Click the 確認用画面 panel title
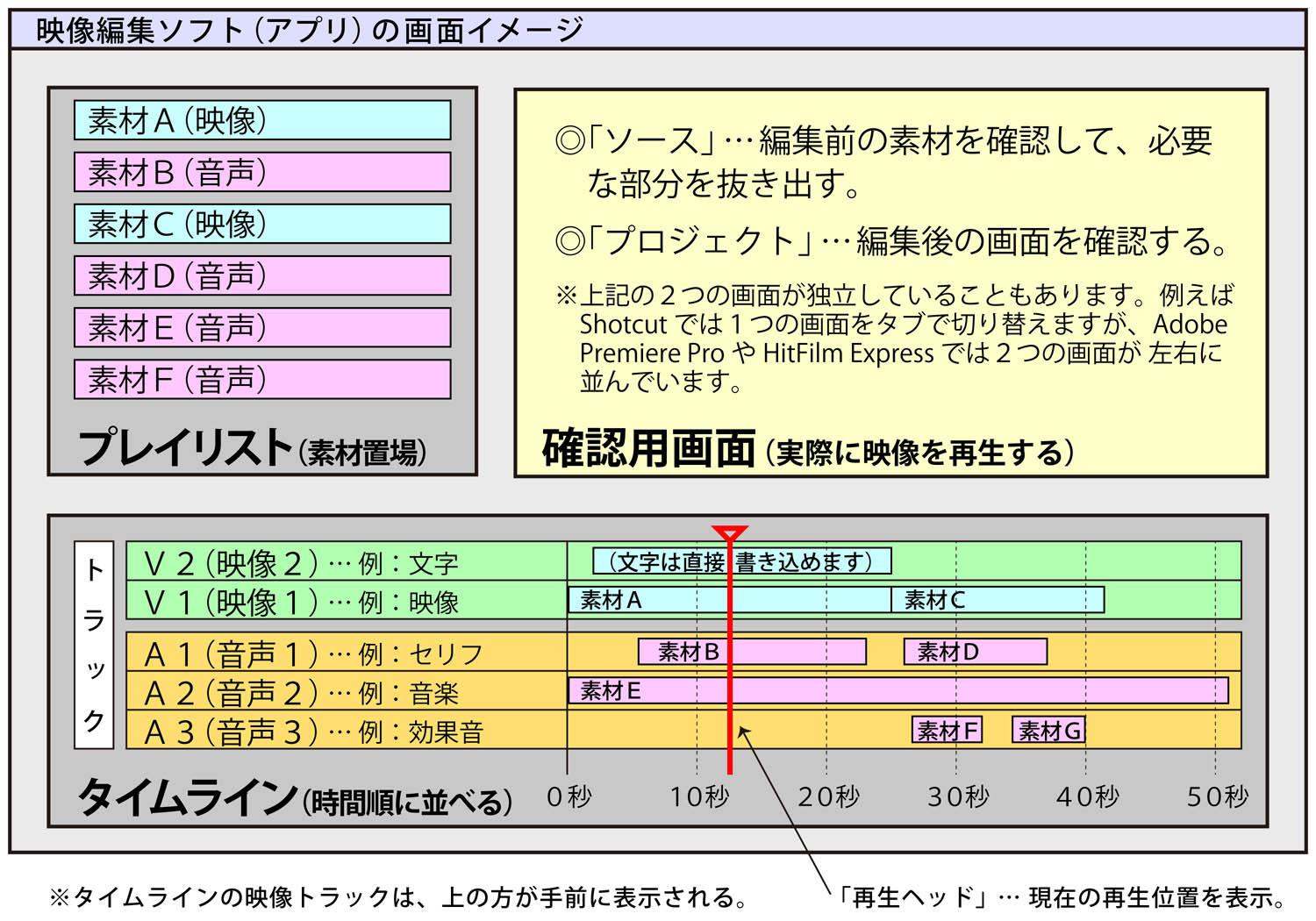This screenshot has width=1316, height=921. click(808, 449)
